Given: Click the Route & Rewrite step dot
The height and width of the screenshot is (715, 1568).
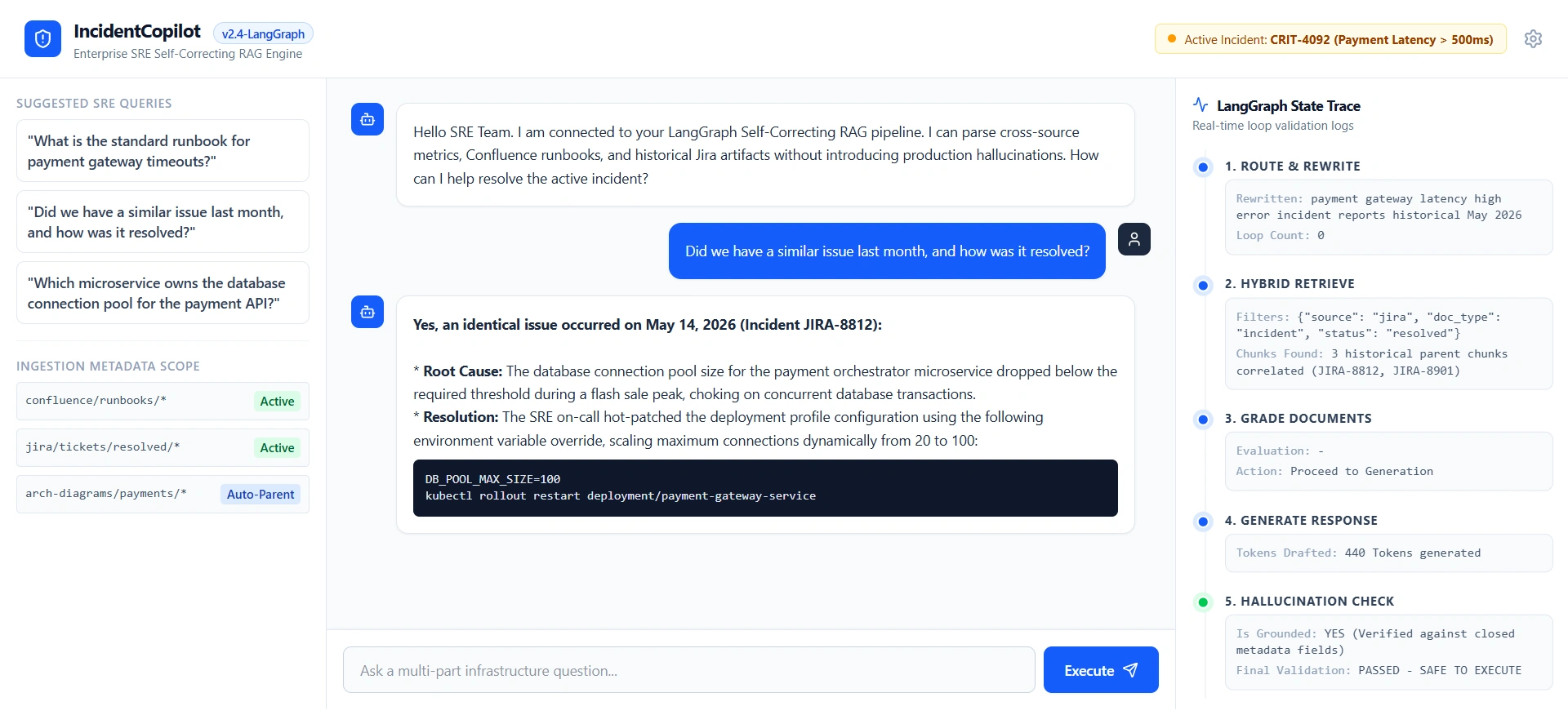Looking at the screenshot, I should [1203, 167].
